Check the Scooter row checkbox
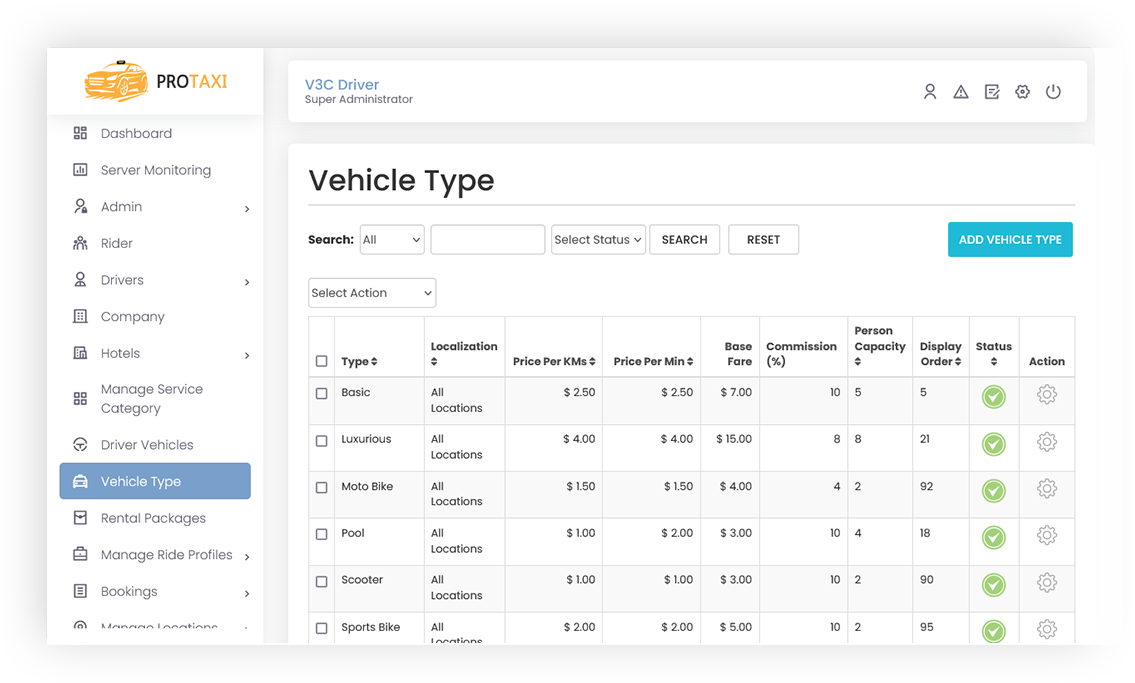Image resolution: width=1135 pixels, height=683 pixels. 321,581
